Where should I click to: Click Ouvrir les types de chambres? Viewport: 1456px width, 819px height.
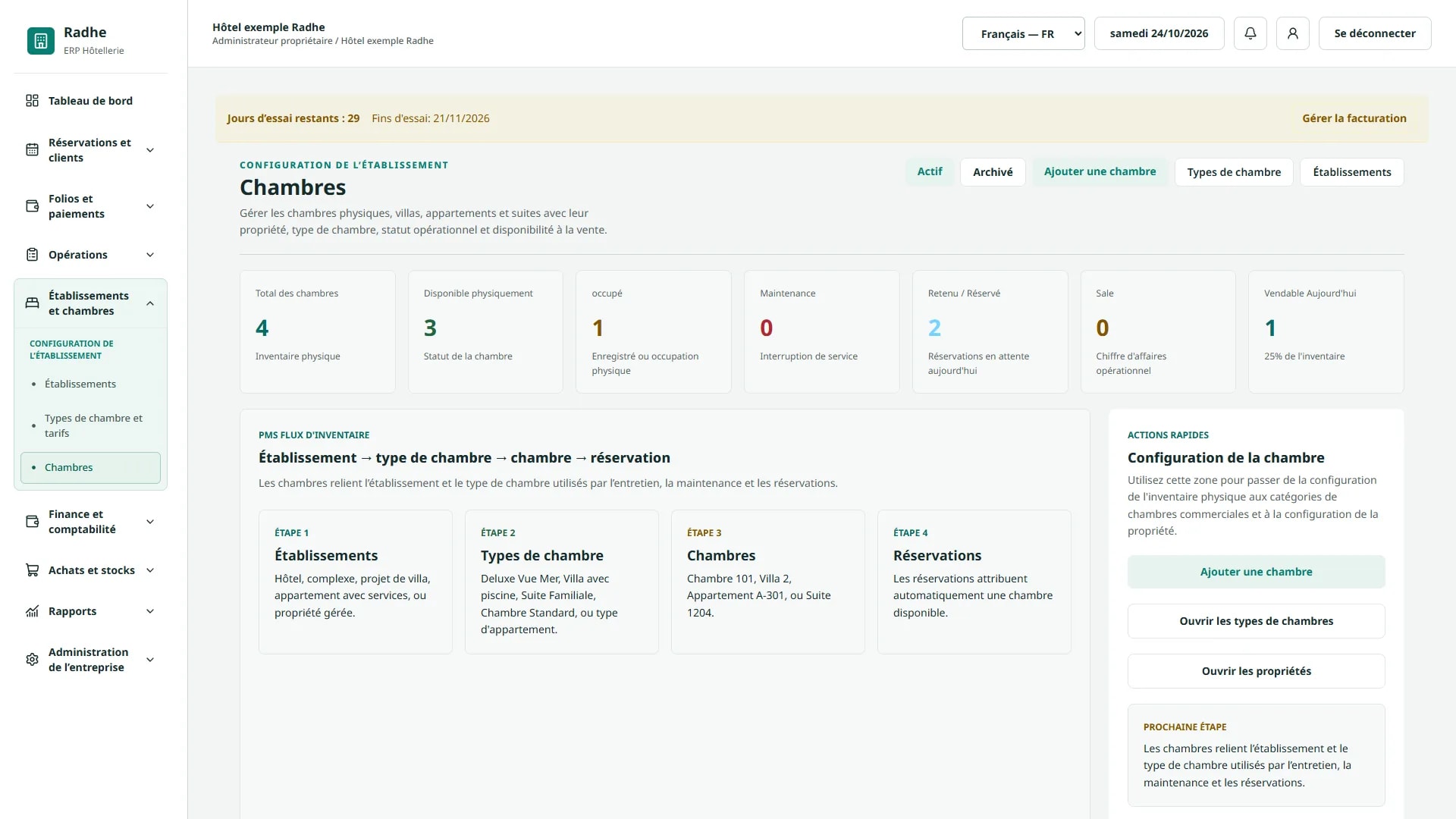(1256, 621)
